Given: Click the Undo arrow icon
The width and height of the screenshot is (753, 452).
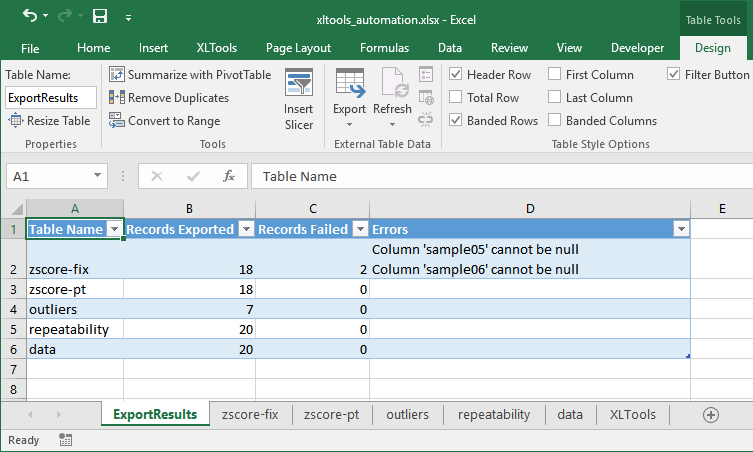Looking at the screenshot, I should 30,17.
